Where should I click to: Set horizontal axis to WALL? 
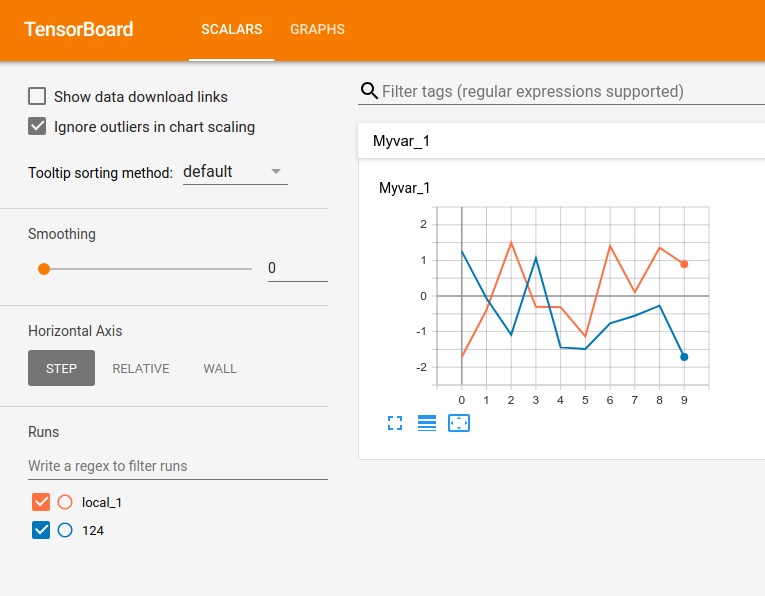pos(220,368)
